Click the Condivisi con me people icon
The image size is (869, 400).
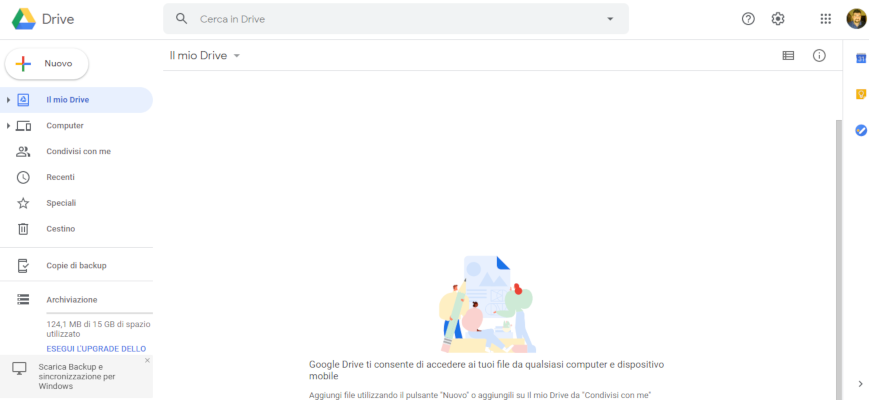point(23,151)
